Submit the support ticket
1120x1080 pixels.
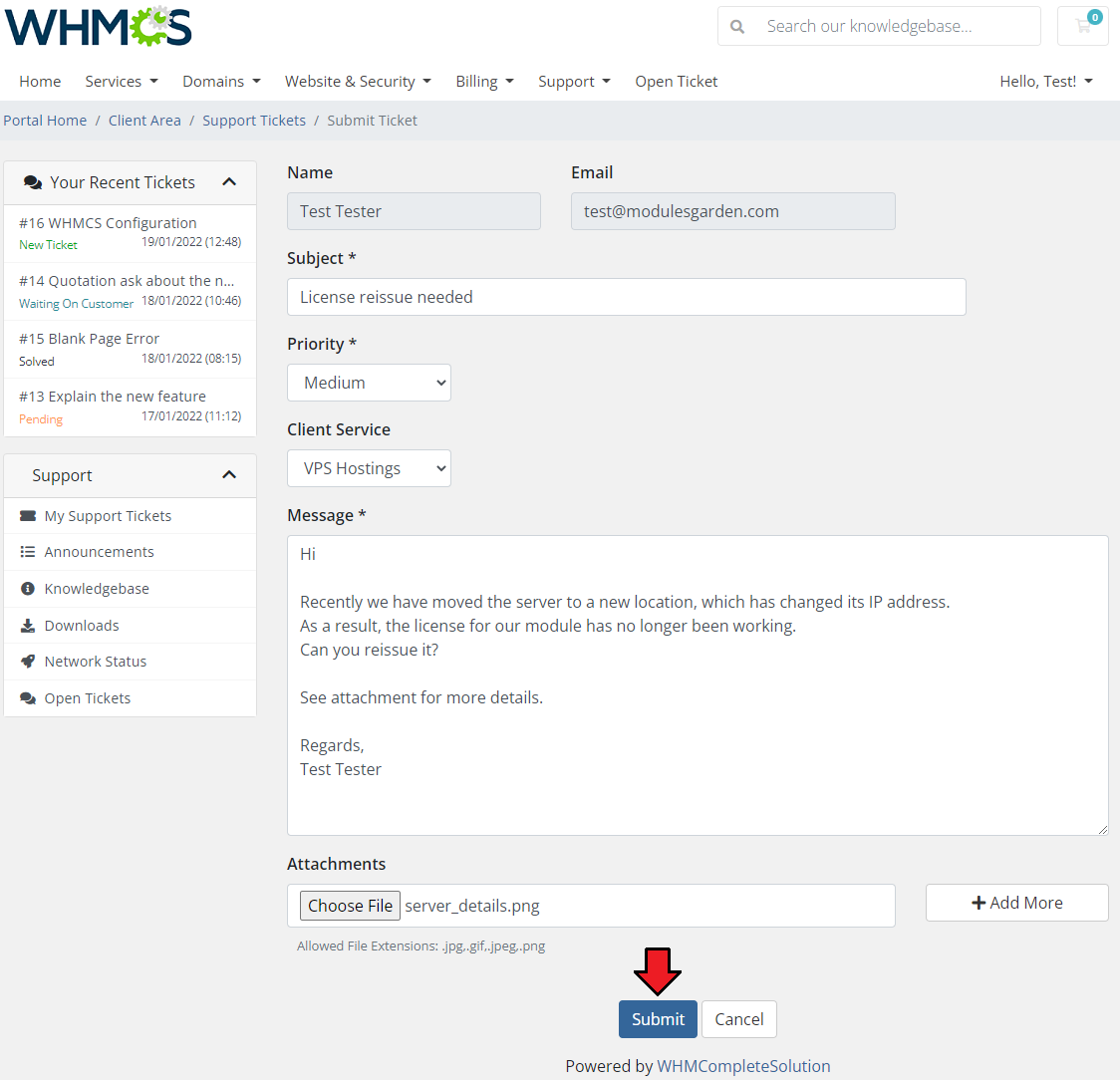[658, 1019]
